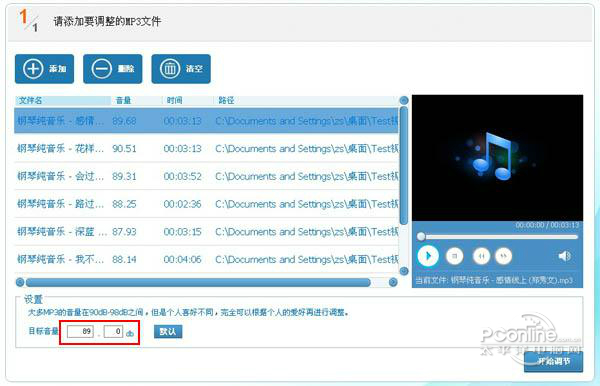Click the 当前文件 current file label
Viewport: 600px width, 386px height.
494,280
